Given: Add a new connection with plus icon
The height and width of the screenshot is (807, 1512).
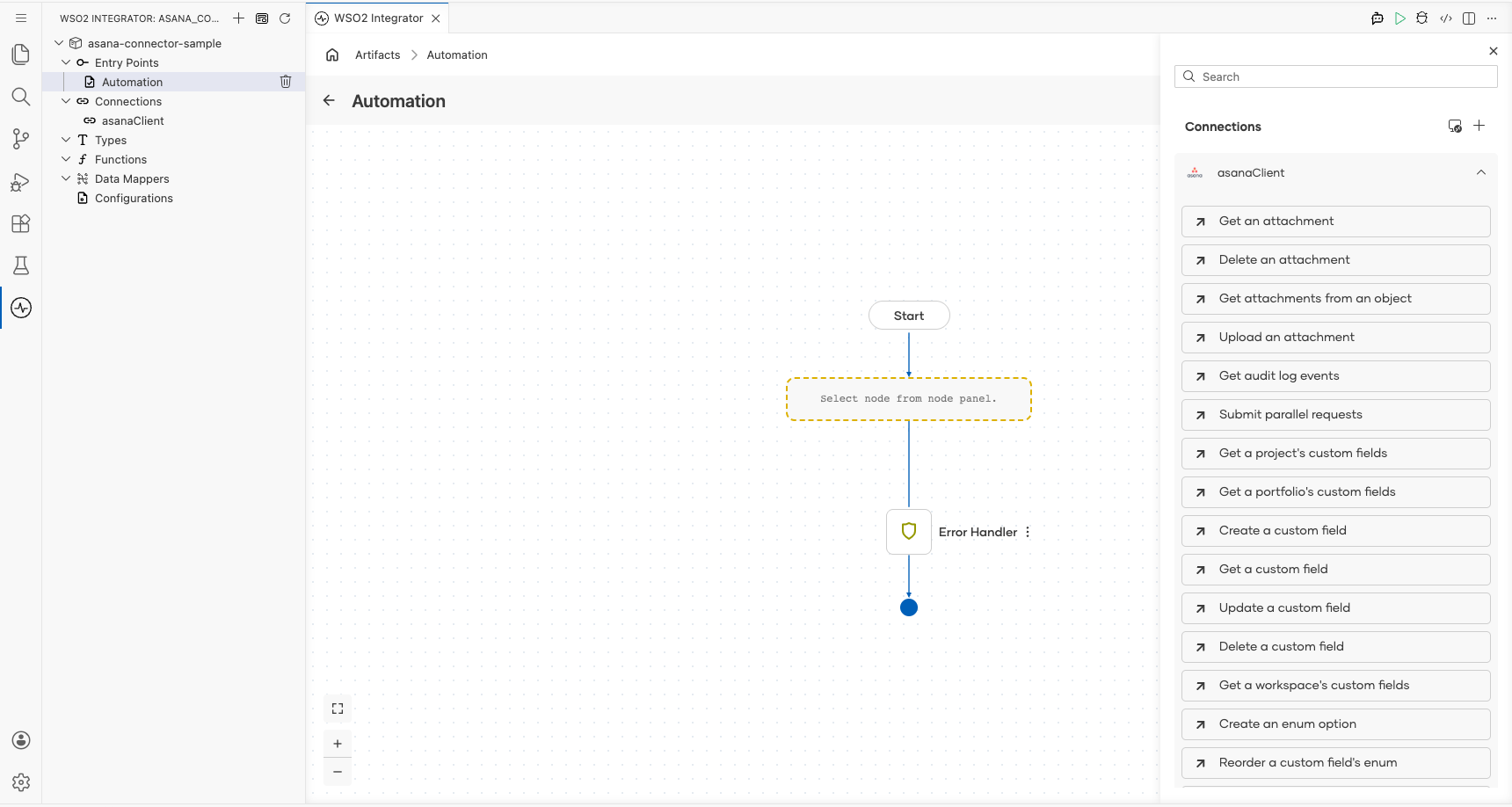Looking at the screenshot, I should (x=1479, y=126).
